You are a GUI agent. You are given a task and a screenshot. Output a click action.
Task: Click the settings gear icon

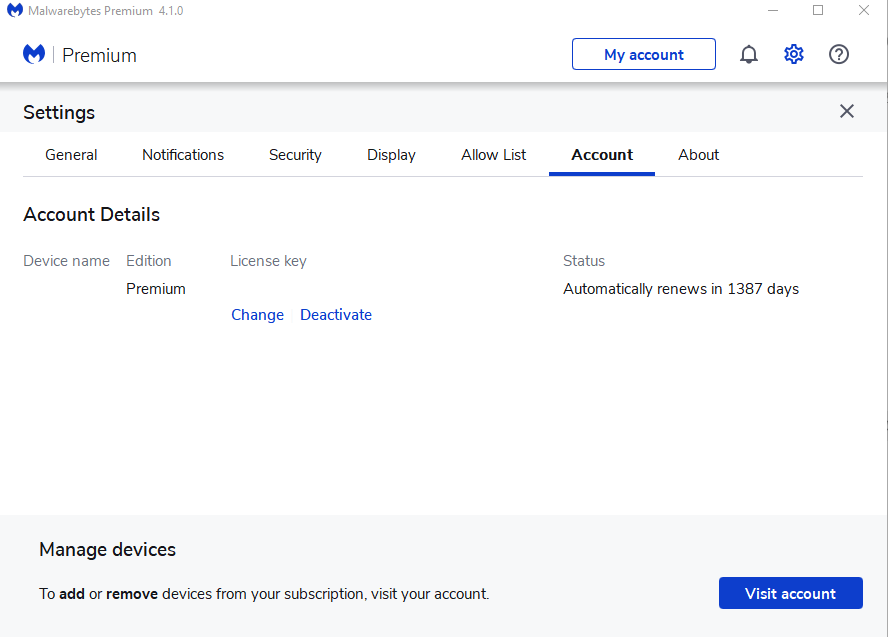click(x=794, y=54)
